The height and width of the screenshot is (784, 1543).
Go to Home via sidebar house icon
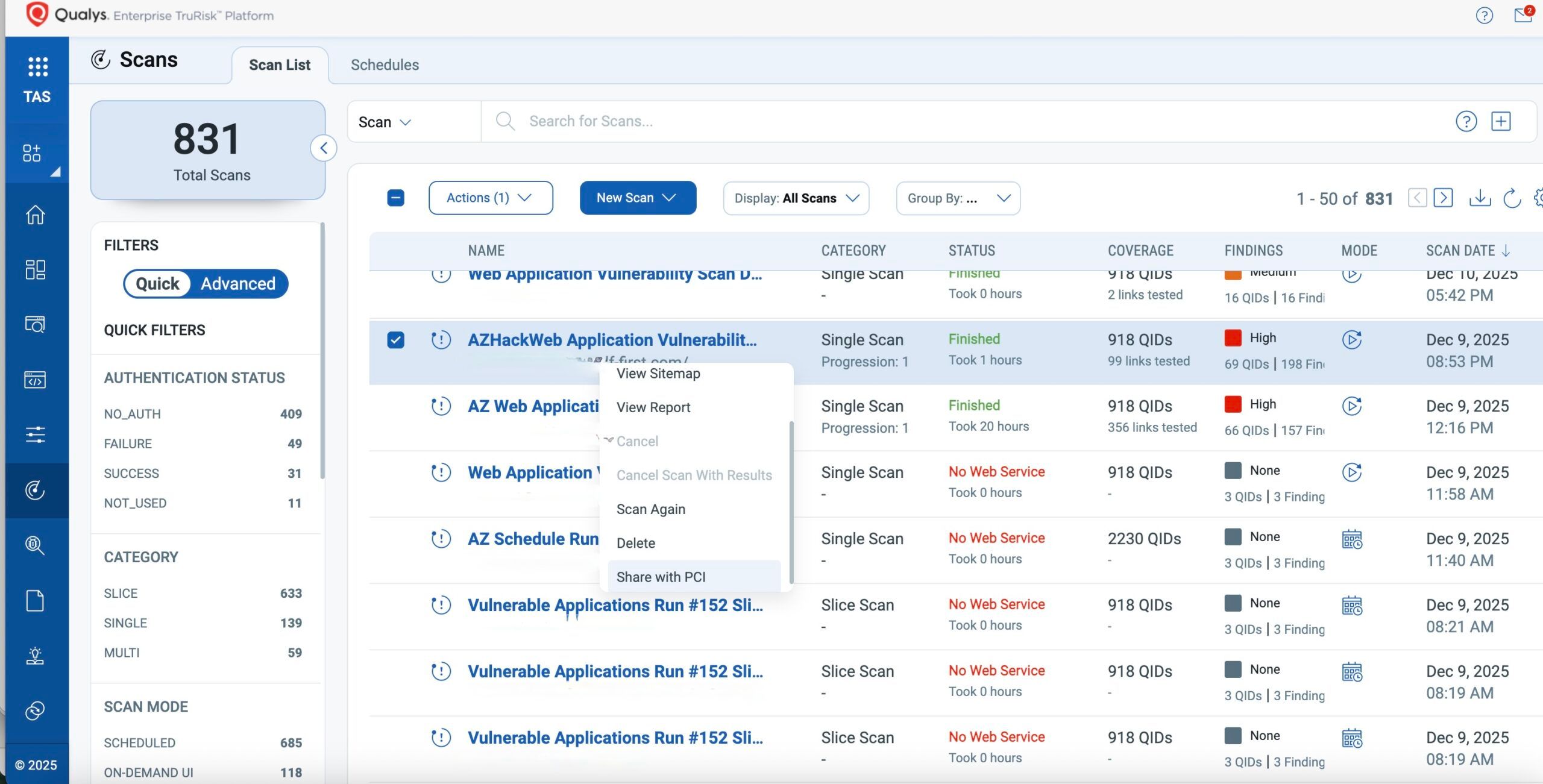[35, 215]
